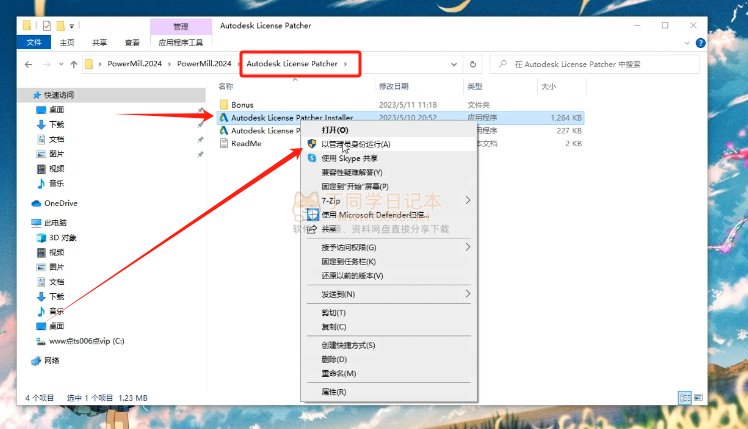Open 视频 under quick access

[56, 168]
